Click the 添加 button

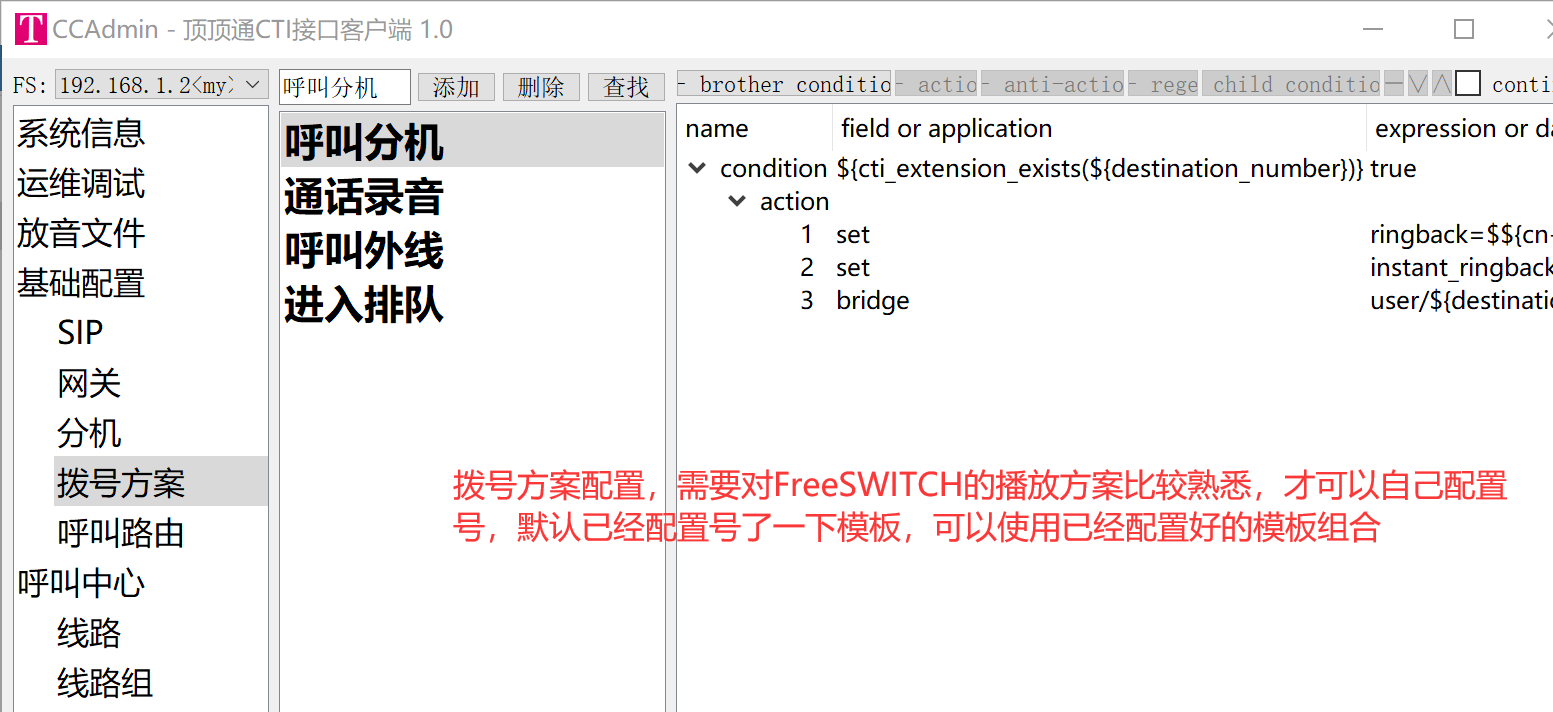pos(456,87)
